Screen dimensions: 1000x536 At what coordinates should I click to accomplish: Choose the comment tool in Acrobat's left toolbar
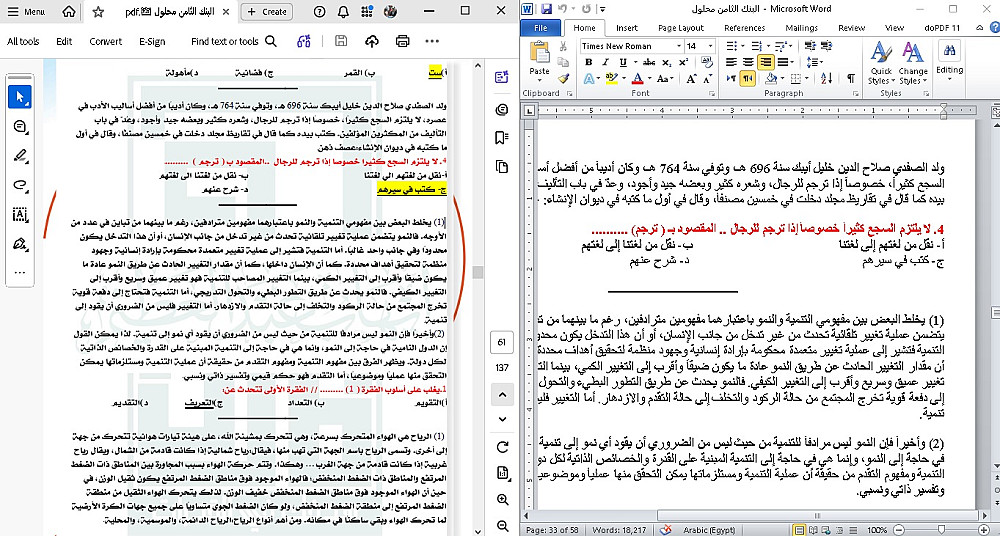[x=20, y=127]
